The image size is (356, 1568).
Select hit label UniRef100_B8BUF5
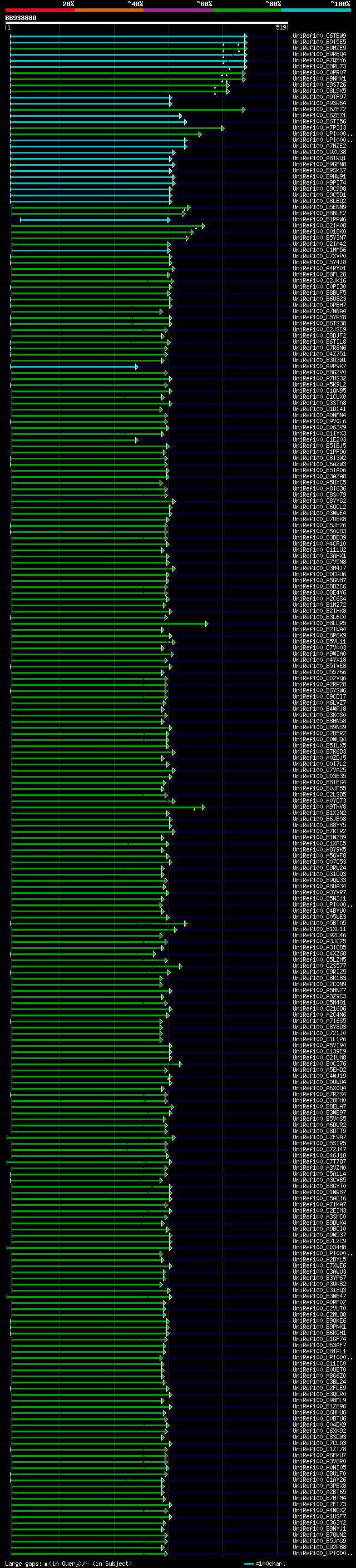click(319, 293)
